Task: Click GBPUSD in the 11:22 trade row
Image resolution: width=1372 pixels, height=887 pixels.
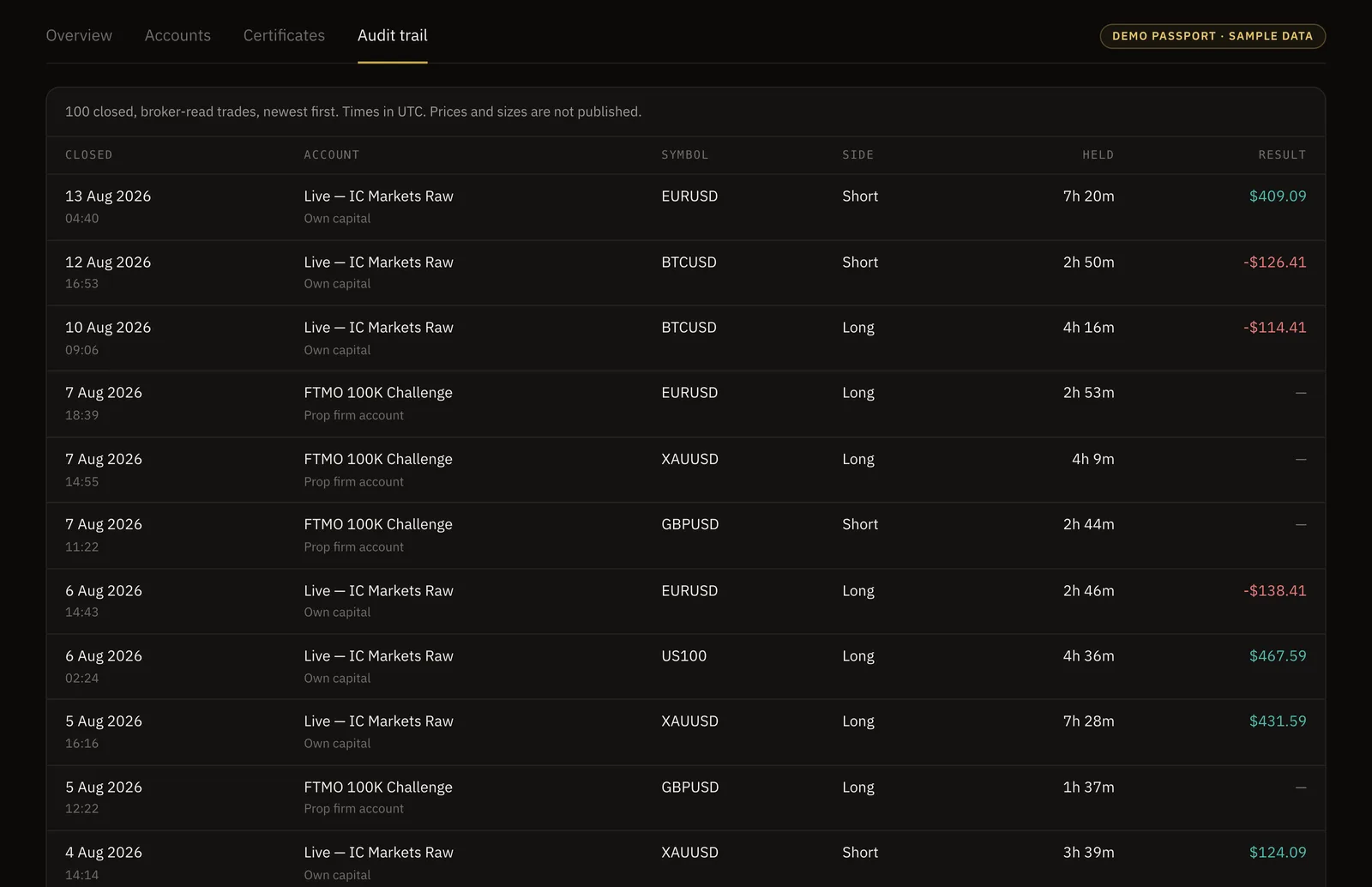Action: [690, 524]
